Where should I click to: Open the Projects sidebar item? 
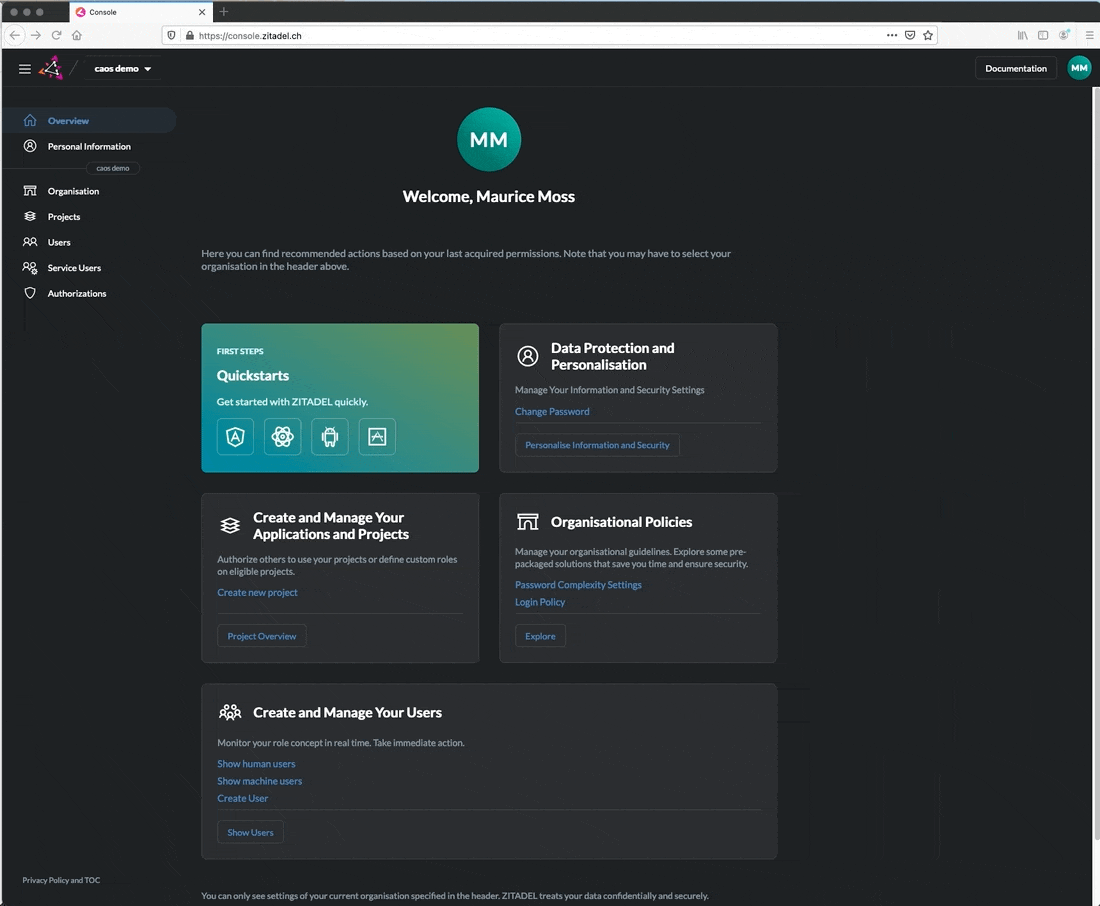pyautogui.click(x=64, y=217)
